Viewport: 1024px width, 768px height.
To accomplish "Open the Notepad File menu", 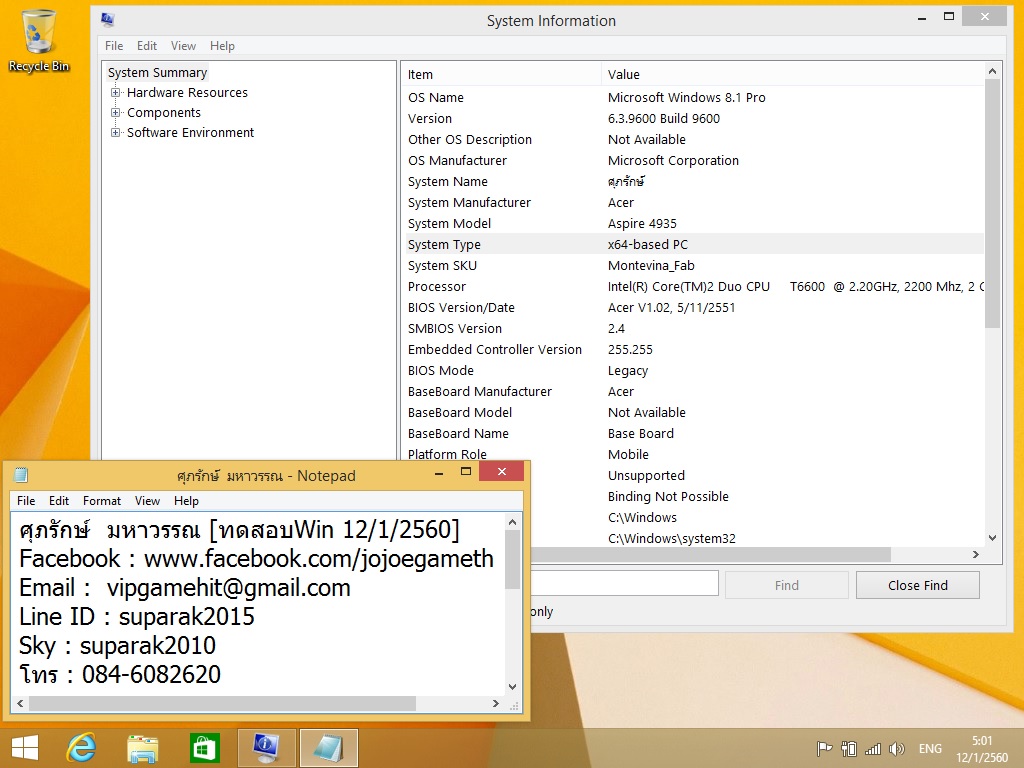I will pyautogui.click(x=26, y=501).
